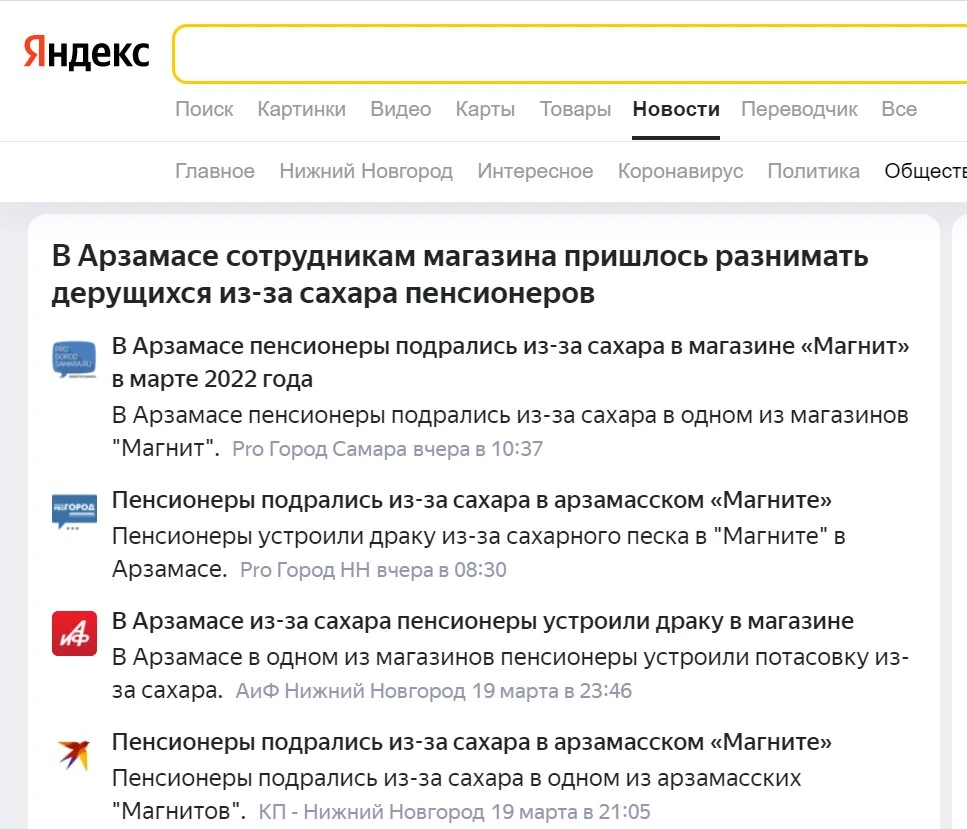Open the main headline about Арзамас сахар
The image size is (967, 829).
click(x=460, y=274)
